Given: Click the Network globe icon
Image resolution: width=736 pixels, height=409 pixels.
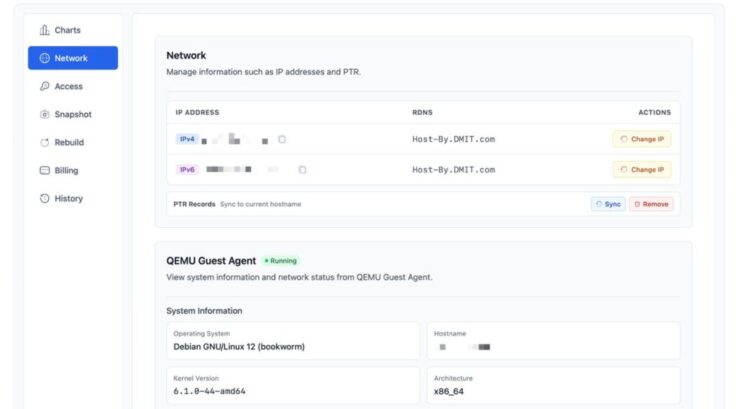Looking at the screenshot, I should pos(45,58).
